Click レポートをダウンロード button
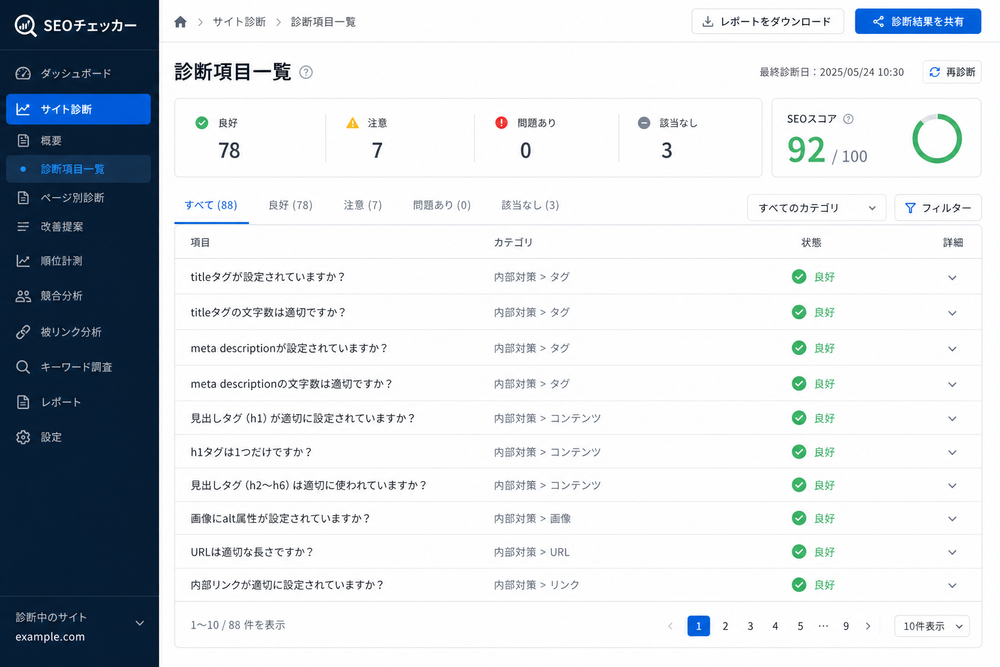 point(768,21)
